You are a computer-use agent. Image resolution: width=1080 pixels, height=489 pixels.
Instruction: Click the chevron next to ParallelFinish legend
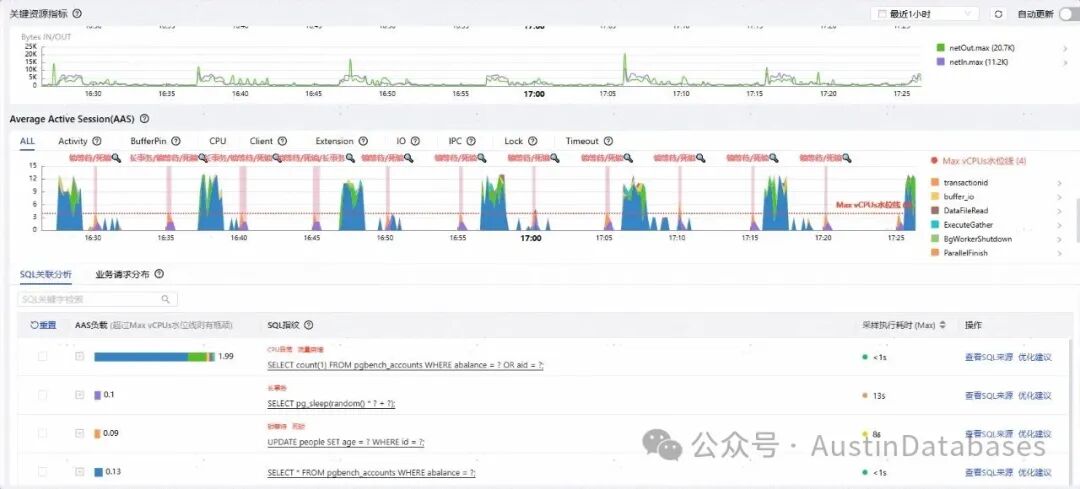(1059, 253)
